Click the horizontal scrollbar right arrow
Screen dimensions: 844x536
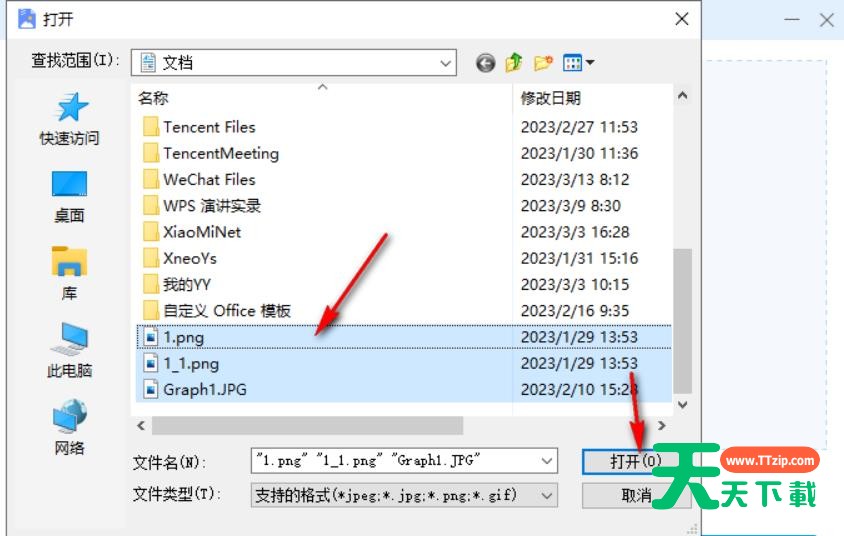point(662,426)
